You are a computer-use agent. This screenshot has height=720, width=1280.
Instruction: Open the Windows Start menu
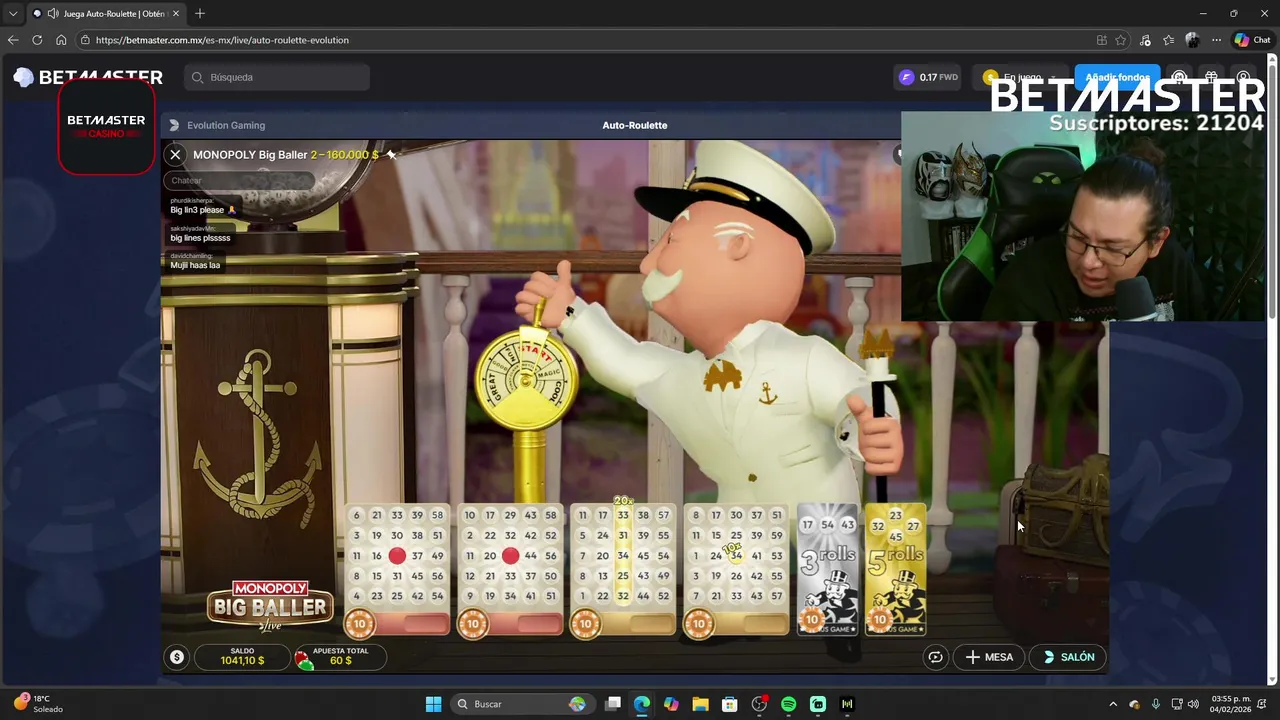433,704
